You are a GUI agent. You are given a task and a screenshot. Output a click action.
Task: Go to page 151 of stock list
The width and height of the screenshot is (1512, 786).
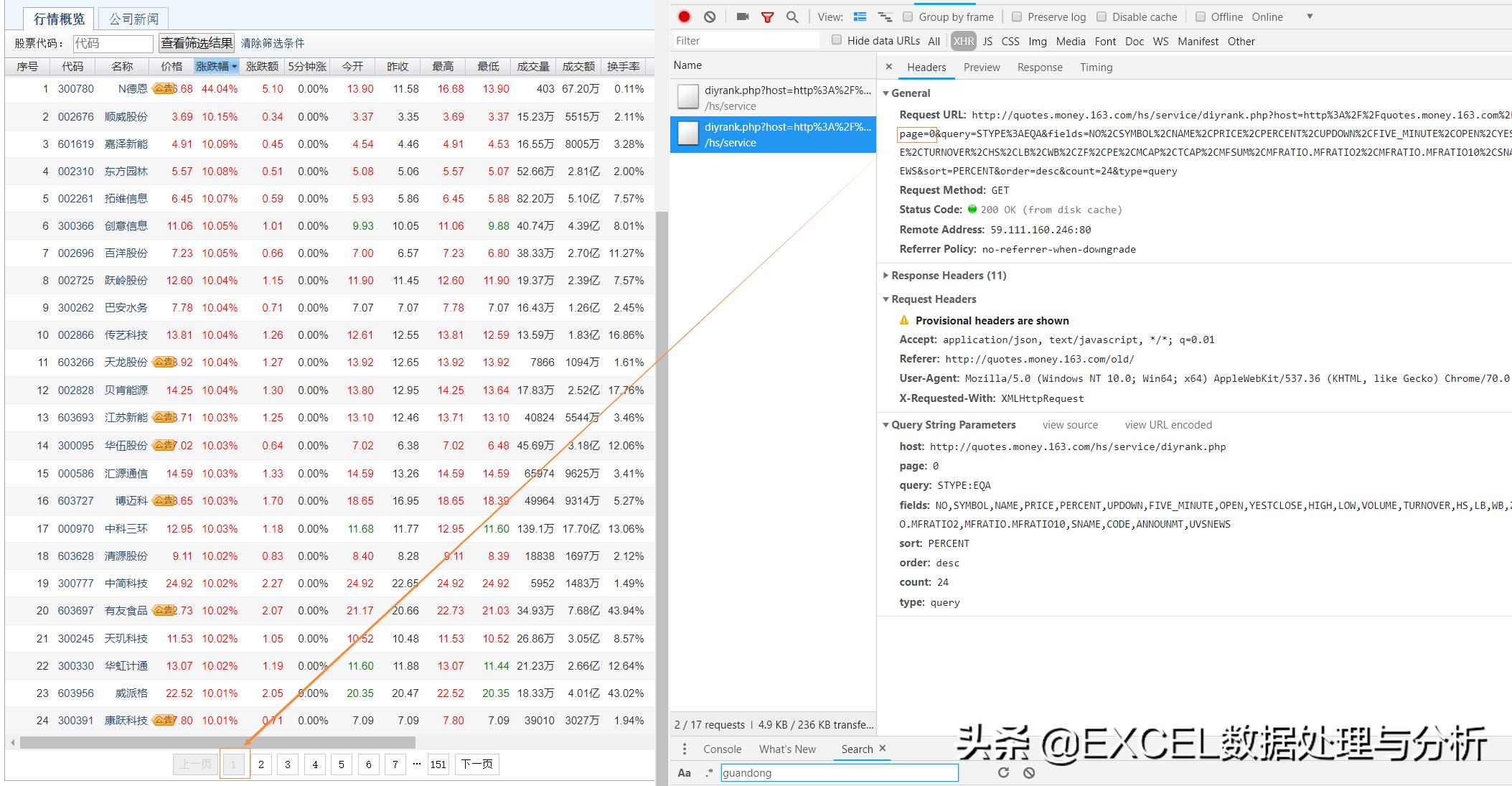[438, 764]
